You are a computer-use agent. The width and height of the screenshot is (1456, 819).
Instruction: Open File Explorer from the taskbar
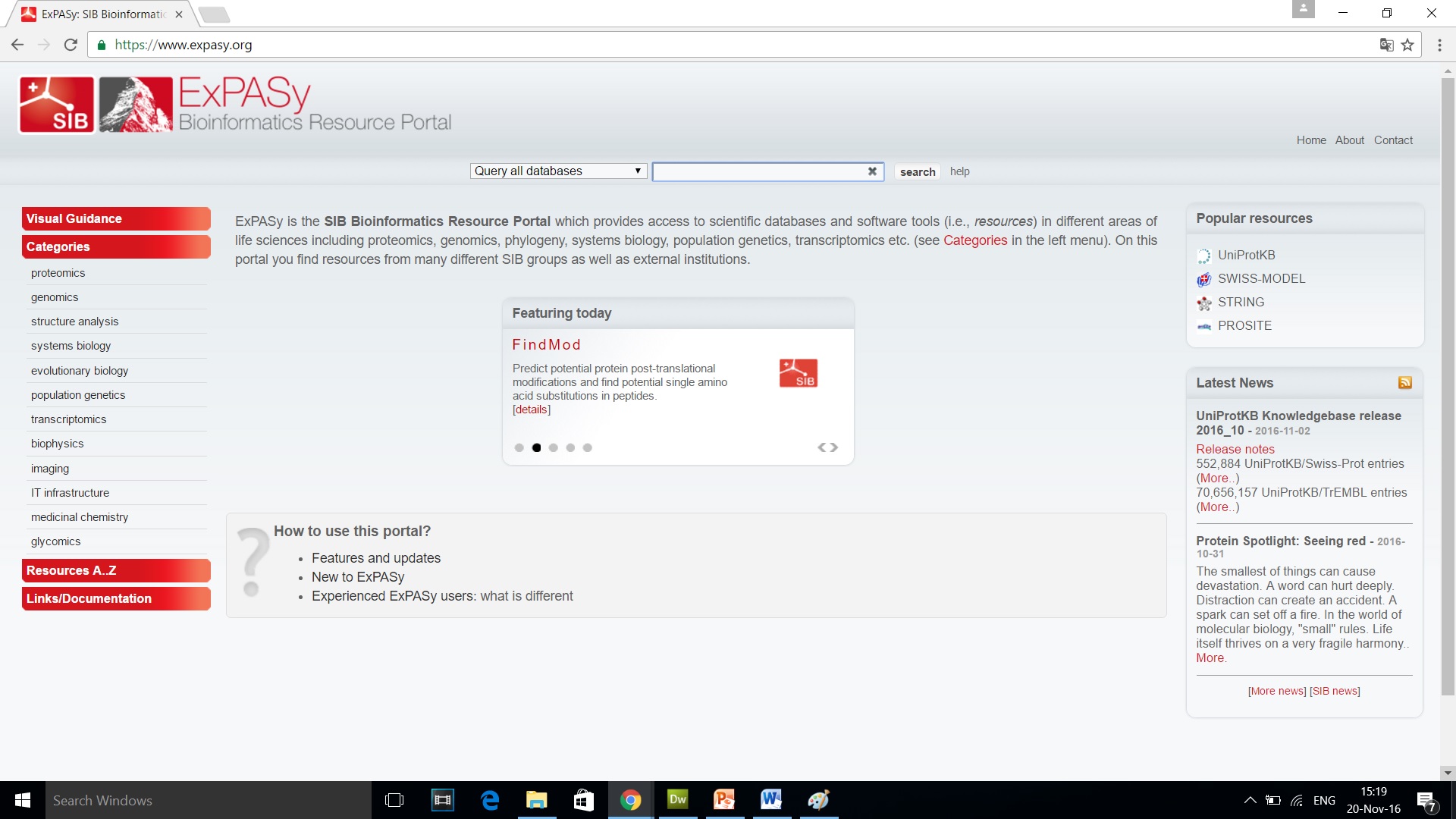pos(537,800)
